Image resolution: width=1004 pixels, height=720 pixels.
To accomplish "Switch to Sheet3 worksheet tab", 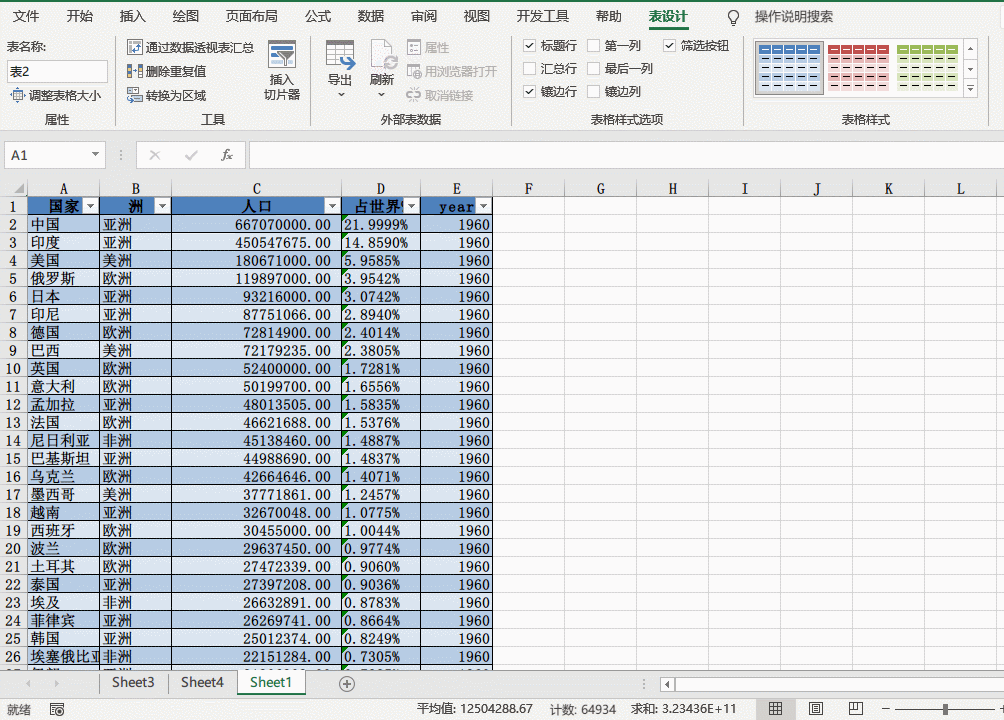I will click(x=133, y=682).
